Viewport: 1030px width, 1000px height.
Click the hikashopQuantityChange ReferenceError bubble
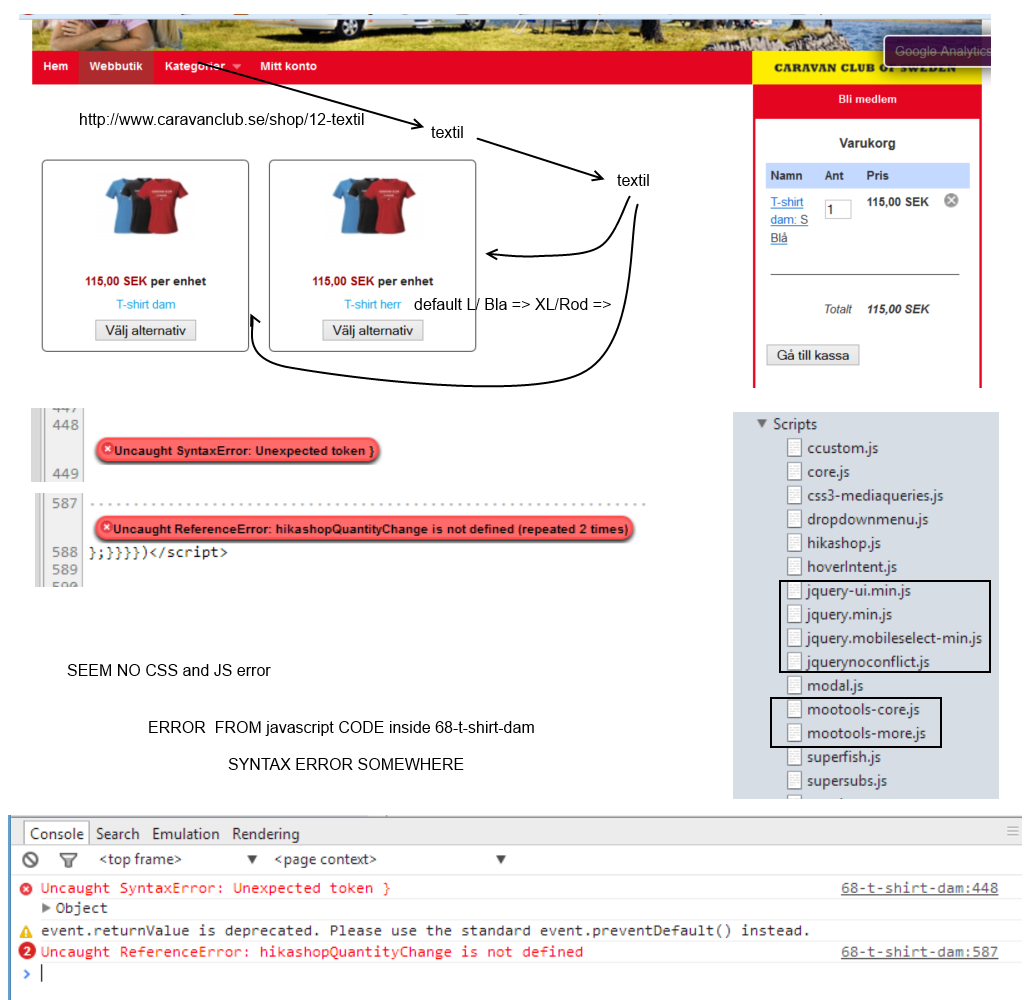(x=365, y=529)
